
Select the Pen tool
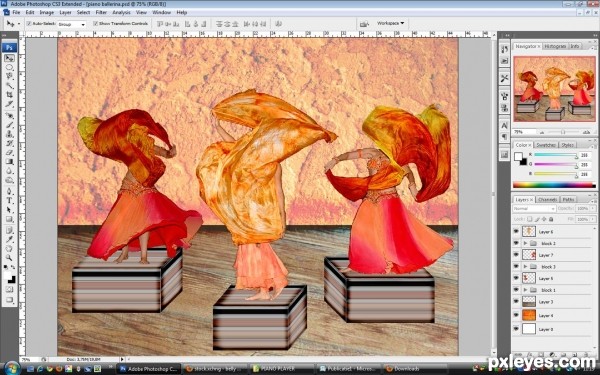(9, 191)
